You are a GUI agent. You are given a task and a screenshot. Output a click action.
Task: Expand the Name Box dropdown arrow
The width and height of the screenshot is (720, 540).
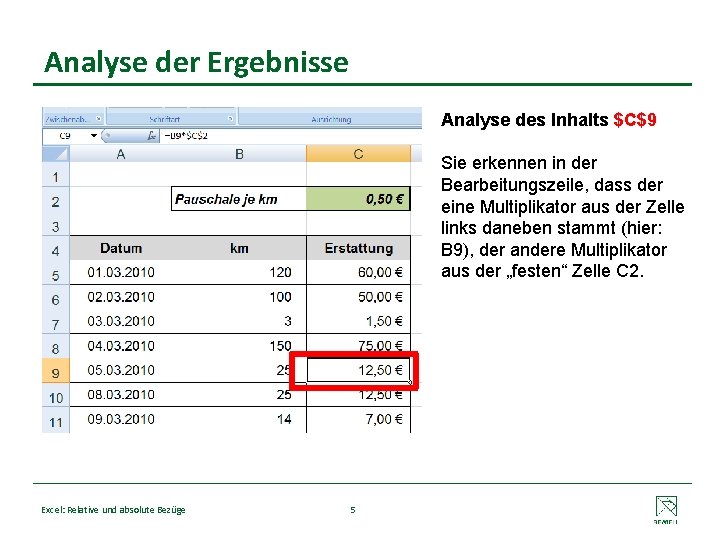point(94,135)
